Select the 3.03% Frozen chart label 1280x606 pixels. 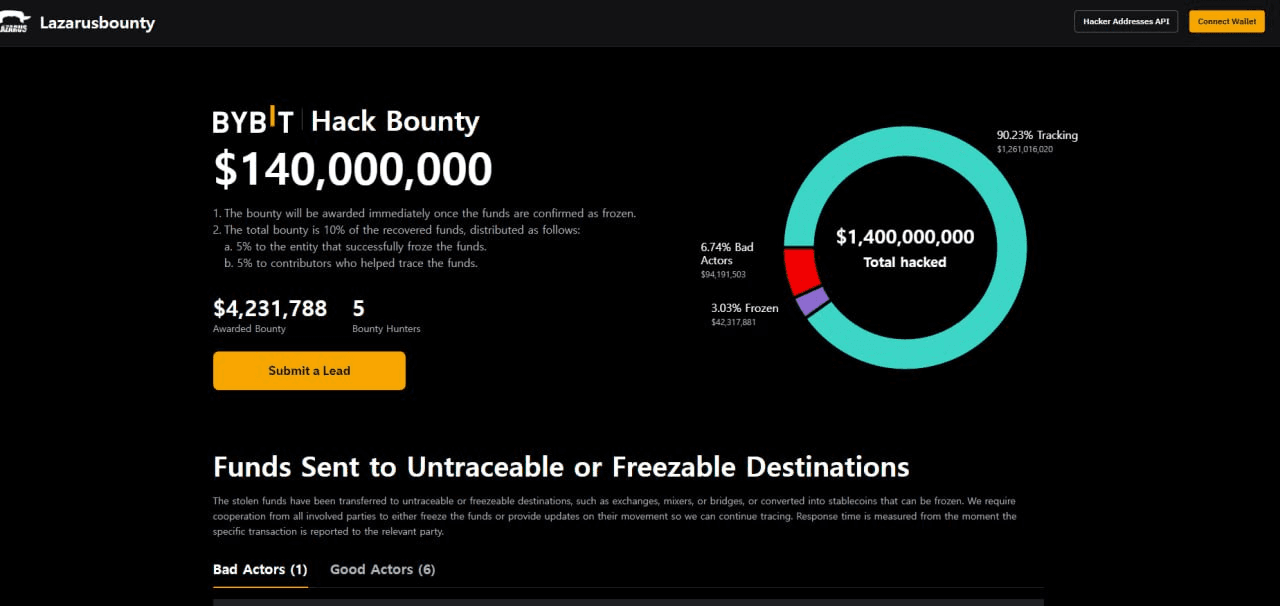click(x=744, y=314)
